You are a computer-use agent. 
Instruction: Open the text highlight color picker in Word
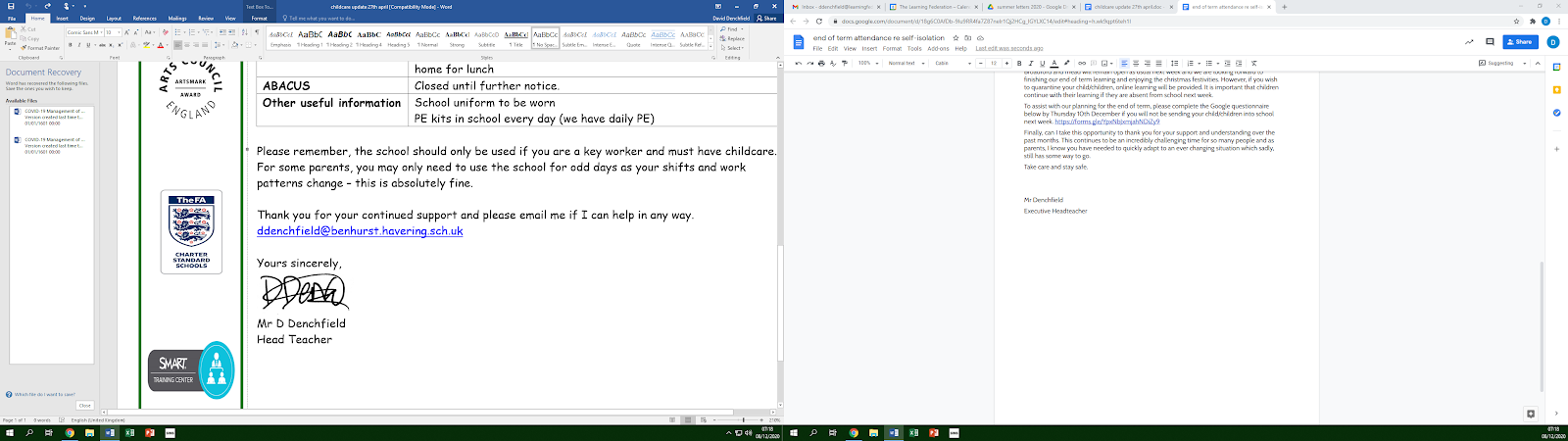[153, 45]
